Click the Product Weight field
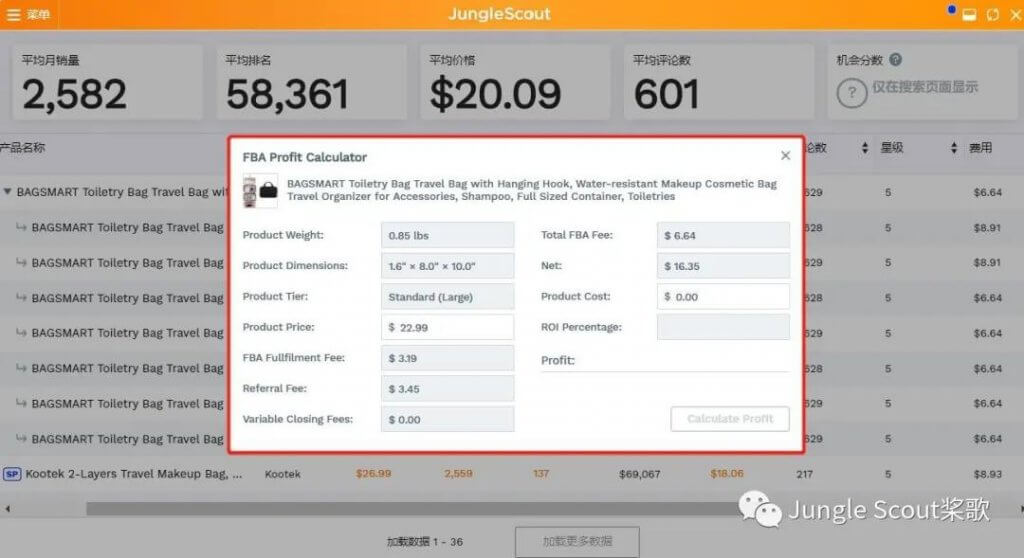This screenshot has height=558, width=1024. pyautogui.click(x=447, y=235)
